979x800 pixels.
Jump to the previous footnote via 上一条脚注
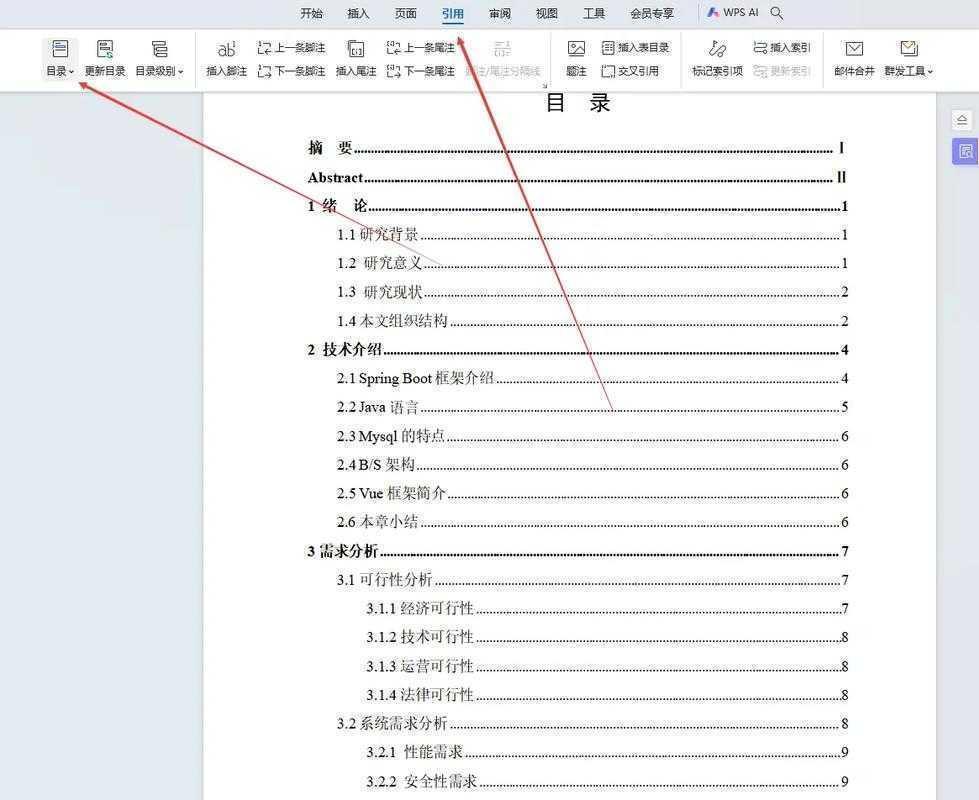point(289,46)
